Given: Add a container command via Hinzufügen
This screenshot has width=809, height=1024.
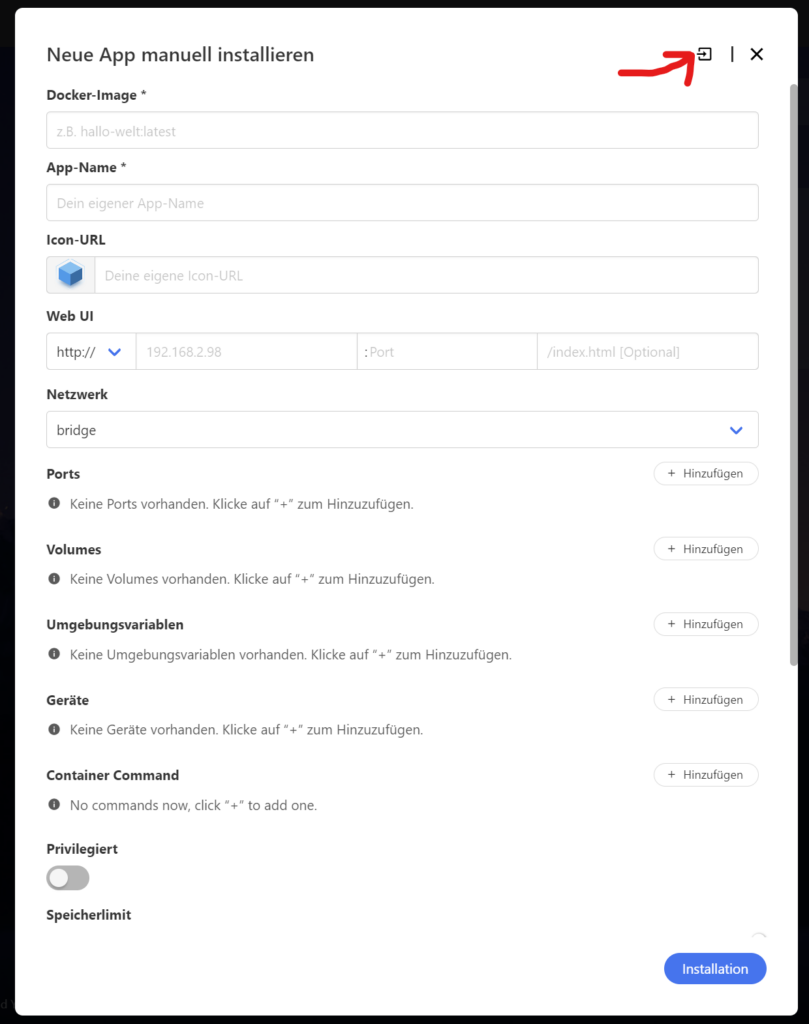Looking at the screenshot, I should (706, 775).
